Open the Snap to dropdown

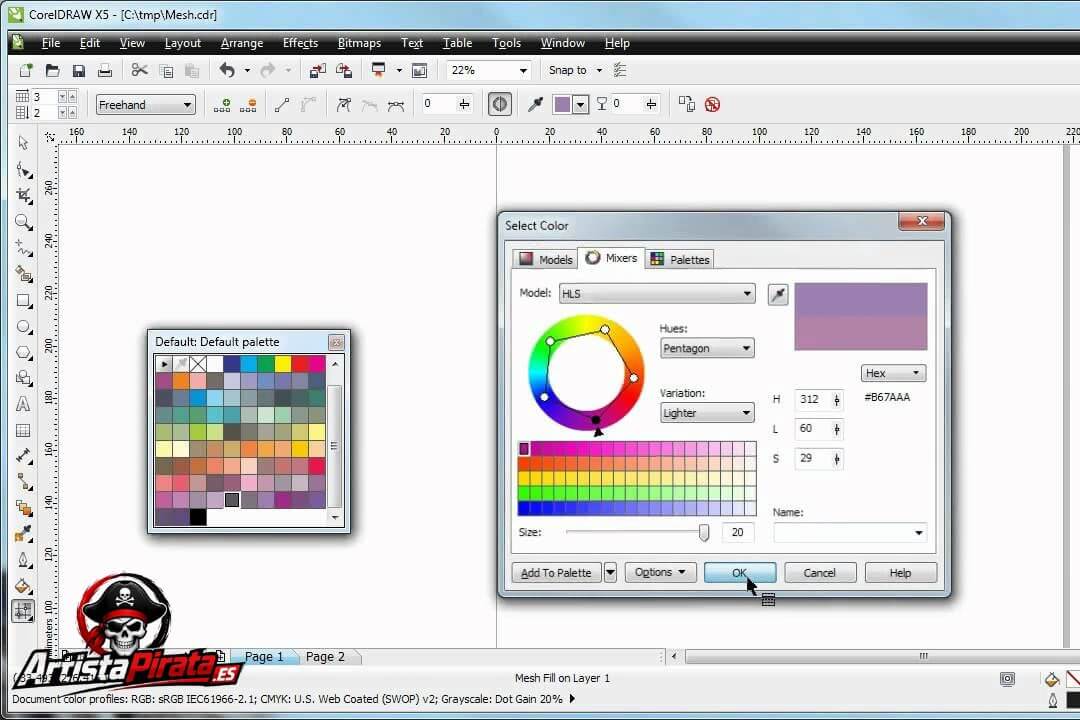click(x=599, y=70)
